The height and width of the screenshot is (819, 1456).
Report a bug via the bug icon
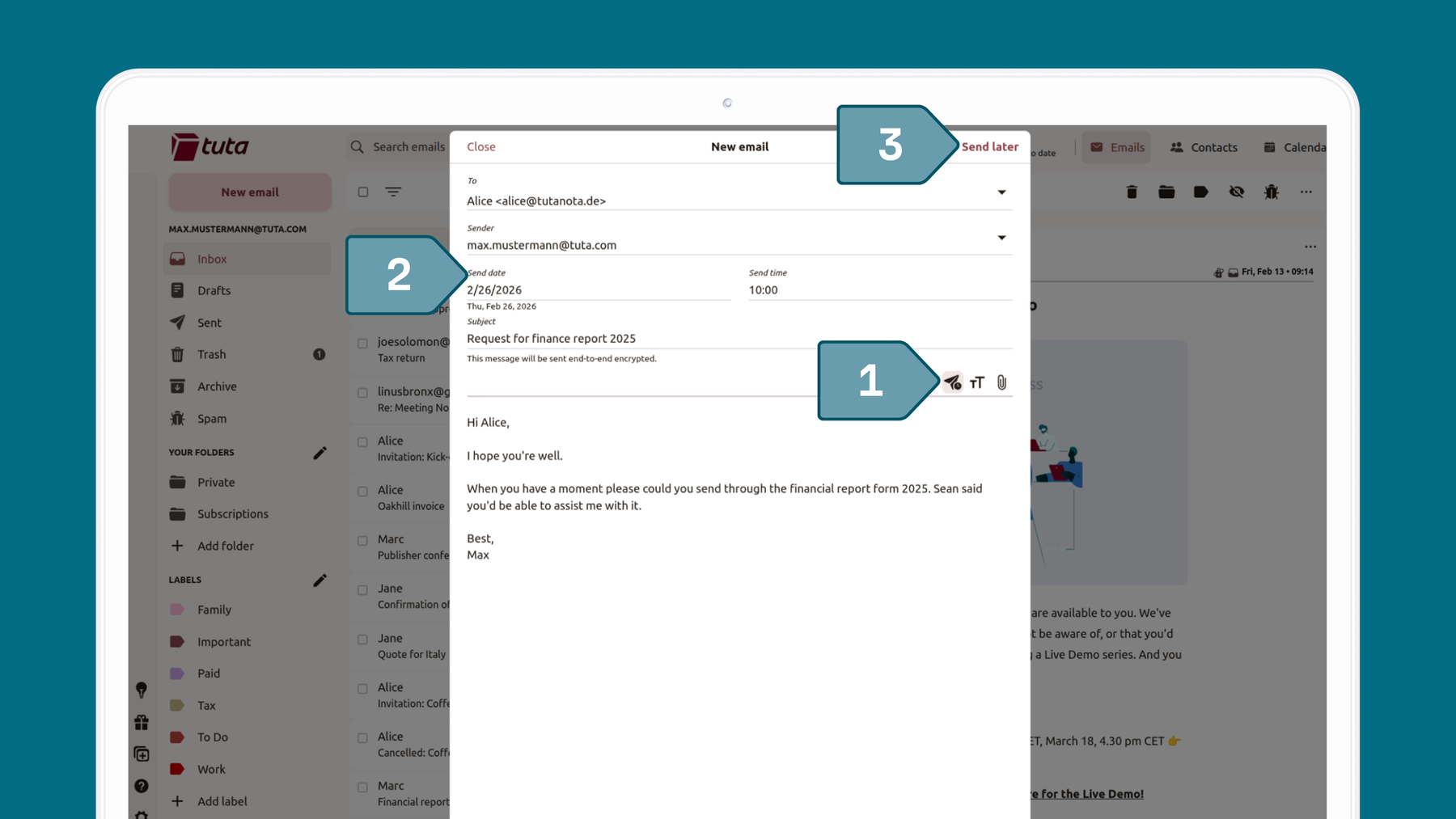(x=1271, y=192)
